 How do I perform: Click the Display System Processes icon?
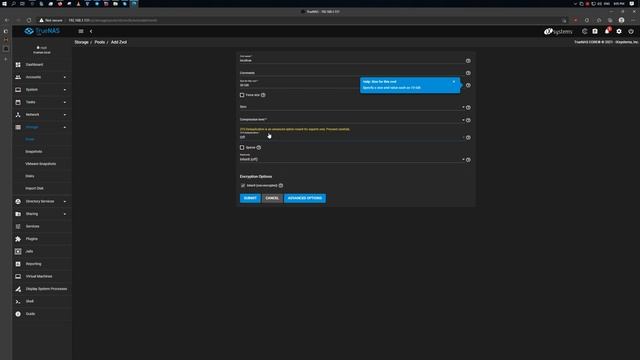18,289
